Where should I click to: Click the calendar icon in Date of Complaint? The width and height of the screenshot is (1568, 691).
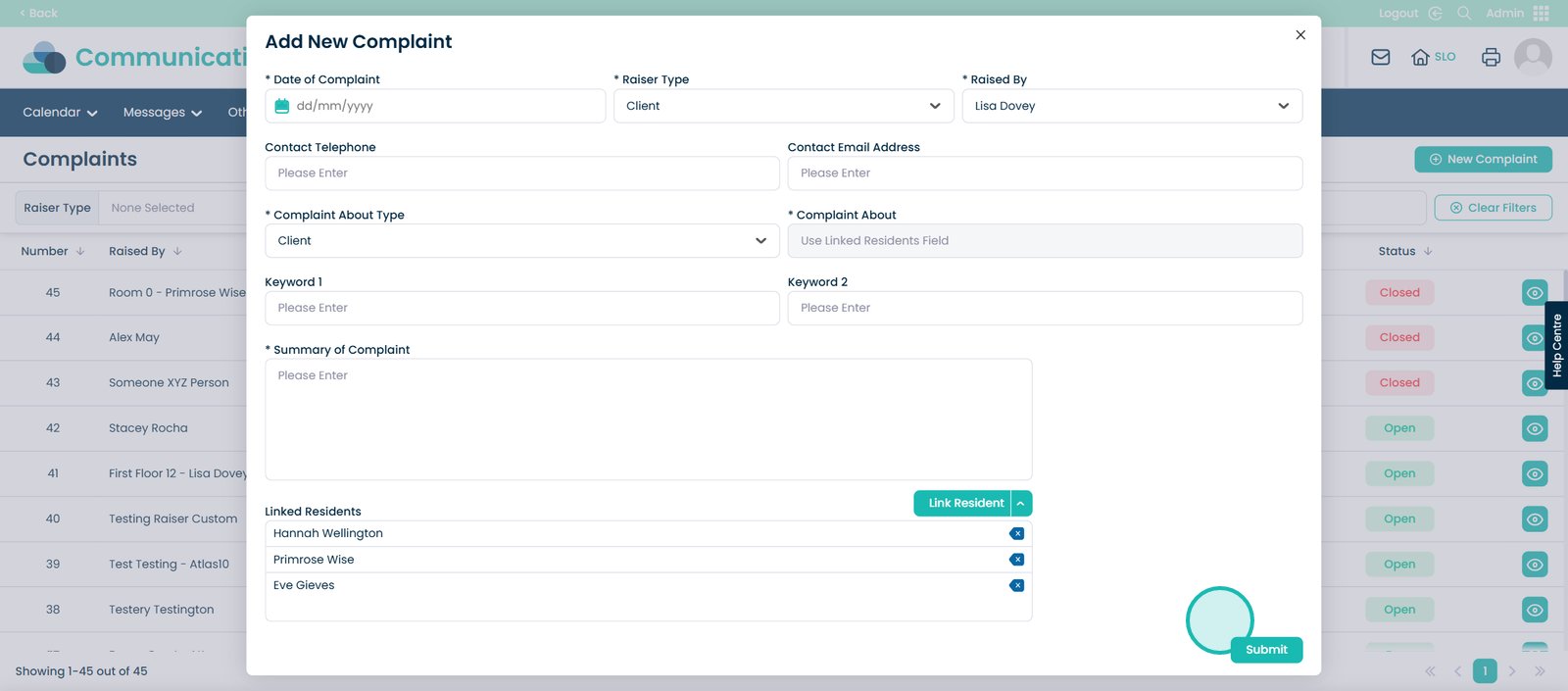pyautogui.click(x=282, y=106)
